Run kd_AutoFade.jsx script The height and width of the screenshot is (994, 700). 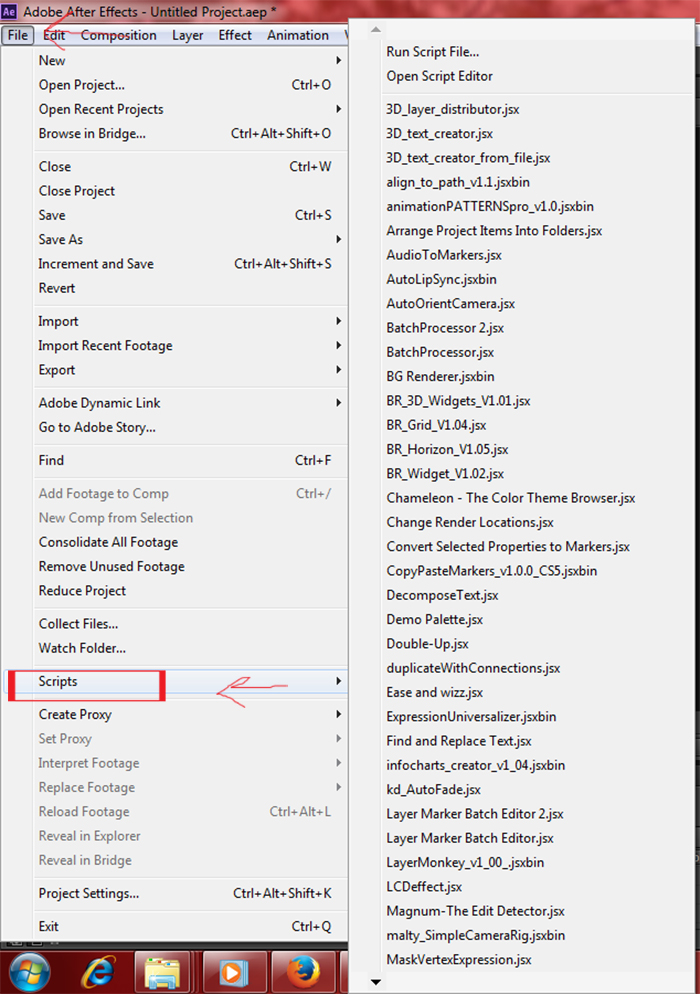pyautogui.click(x=433, y=789)
